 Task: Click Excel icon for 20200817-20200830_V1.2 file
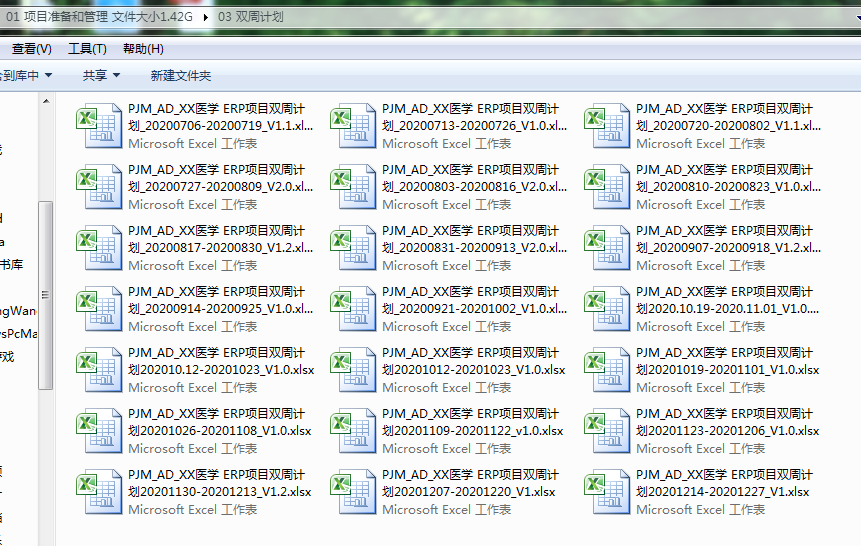click(x=99, y=248)
